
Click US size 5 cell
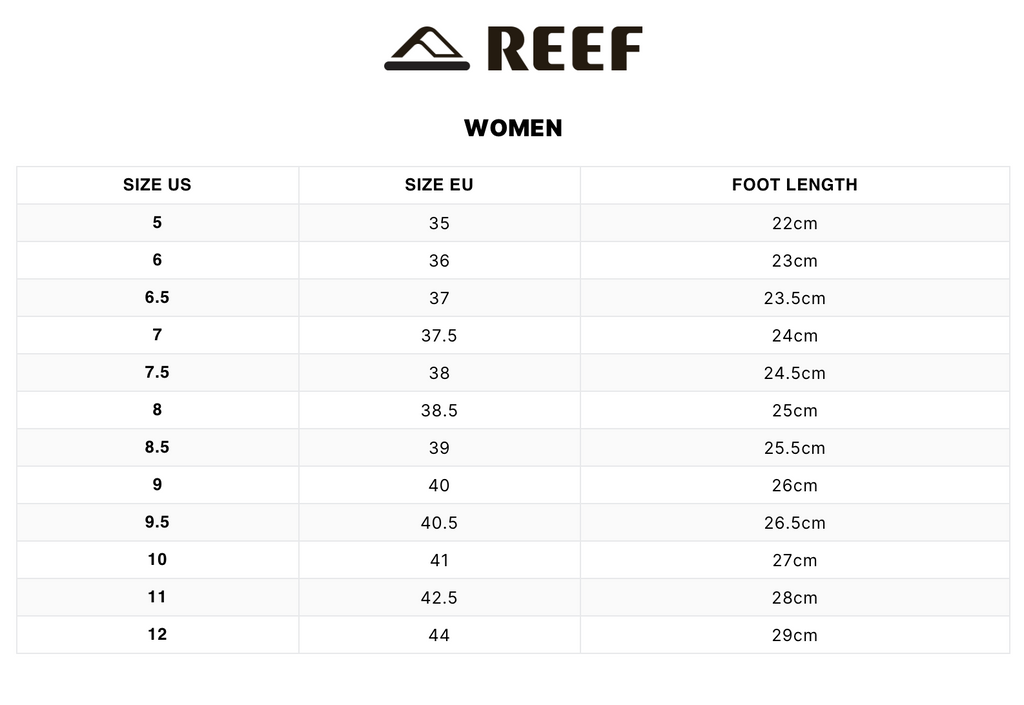click(x=157, y=223)
